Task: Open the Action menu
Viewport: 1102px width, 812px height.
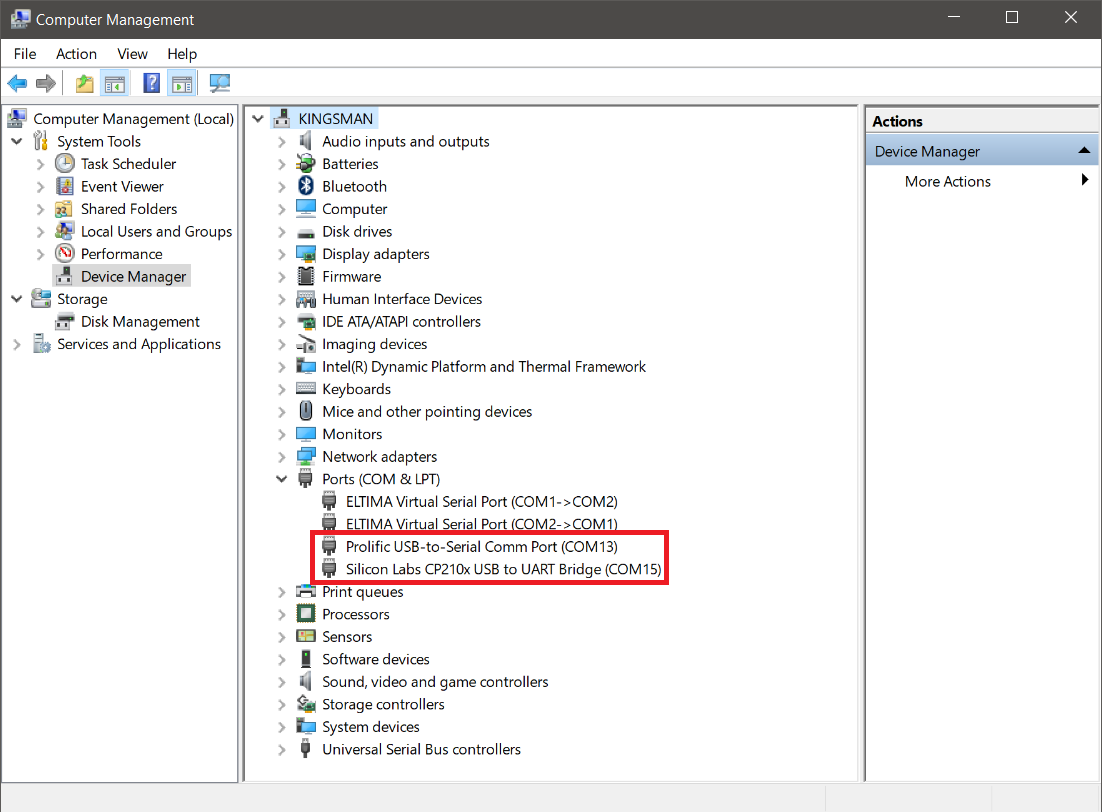Action: (77, 54)
